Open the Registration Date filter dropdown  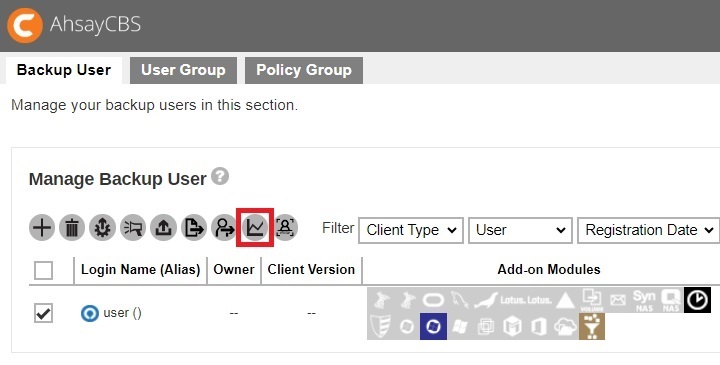(649, 230)
